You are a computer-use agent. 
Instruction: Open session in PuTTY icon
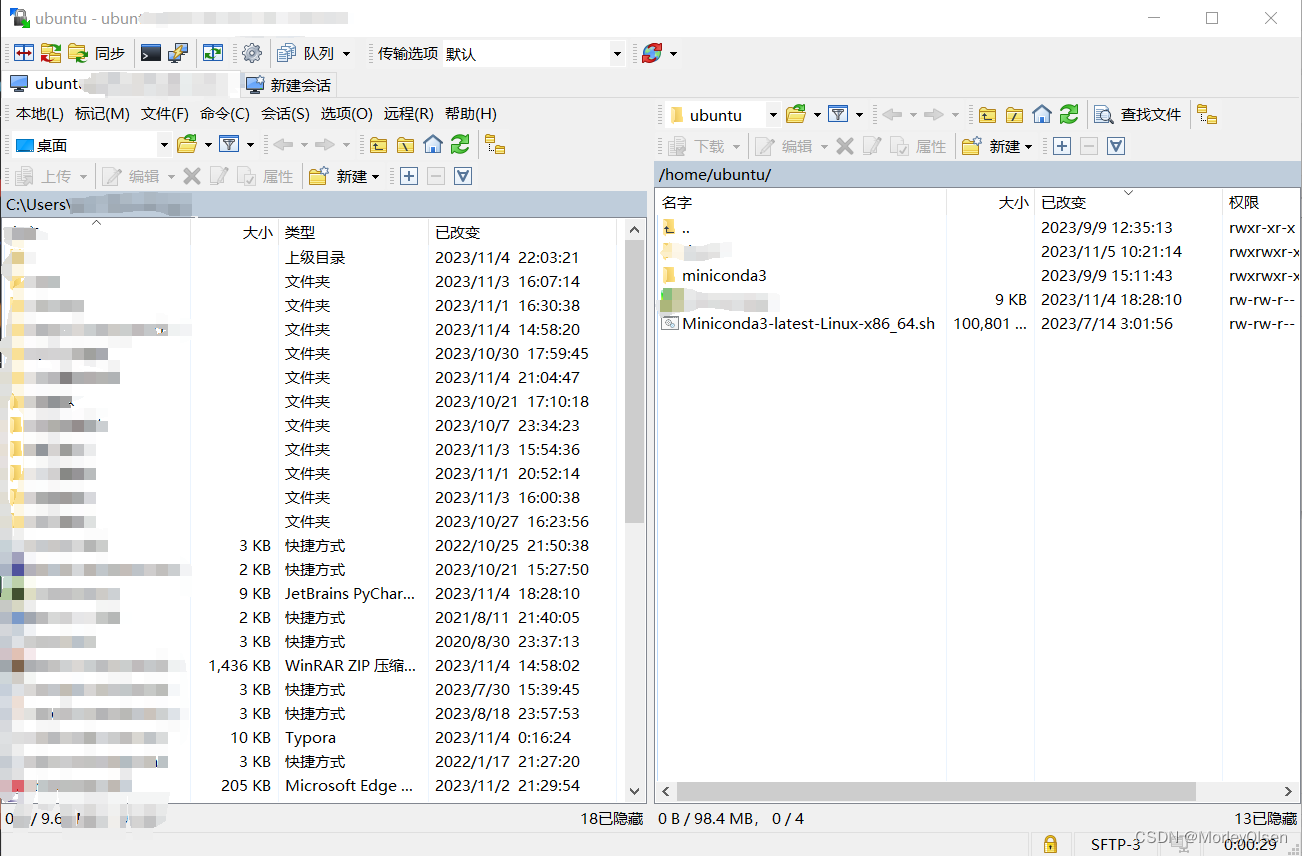[178, 53]
